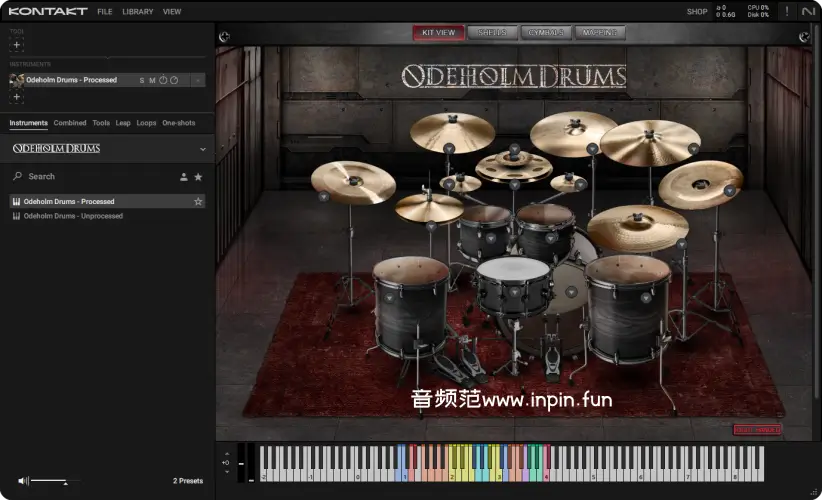The width and height of the screenshot is (822, 500).
Task: Click the small right splash cymbal
Action: coord(568,182)
